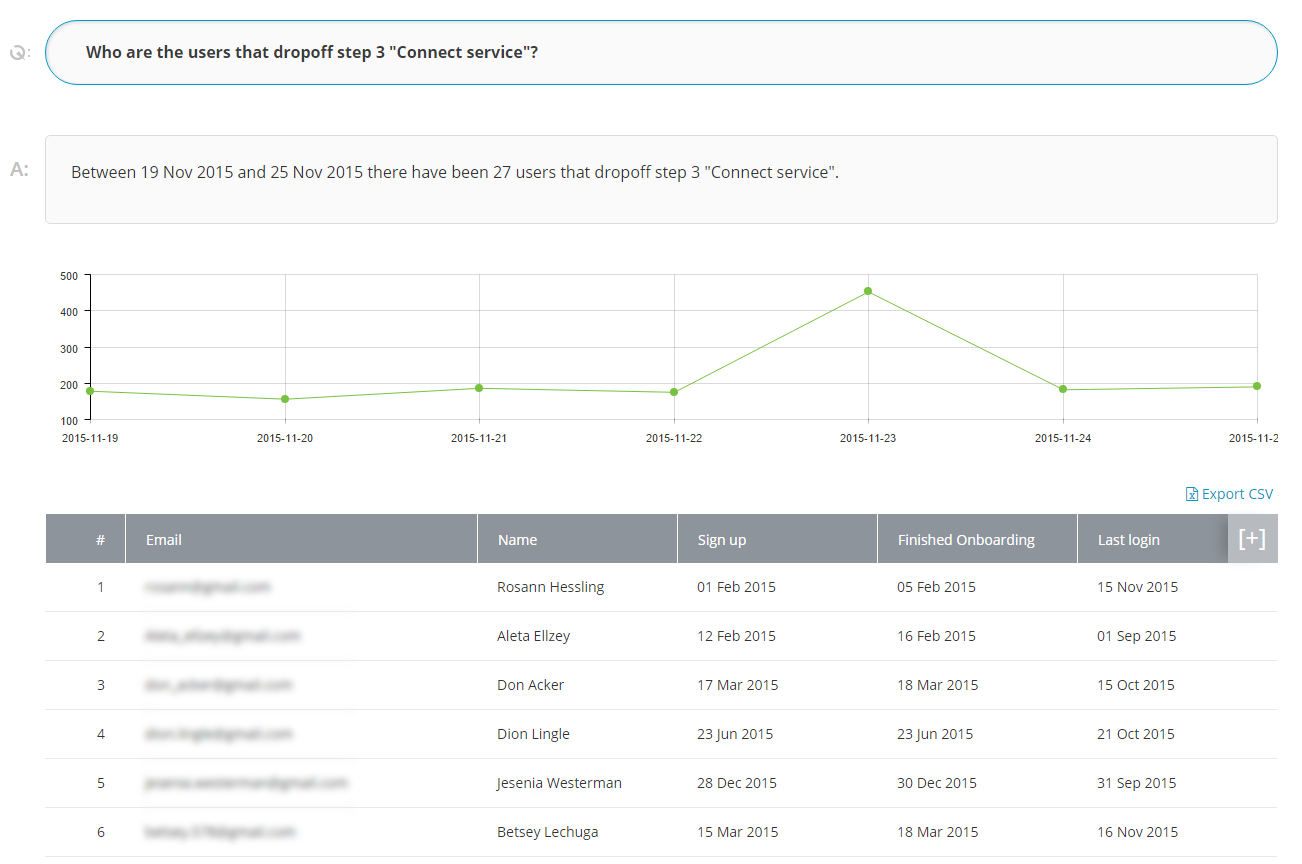
Task: Sort table by Name column header
Action: pos(517,540)
